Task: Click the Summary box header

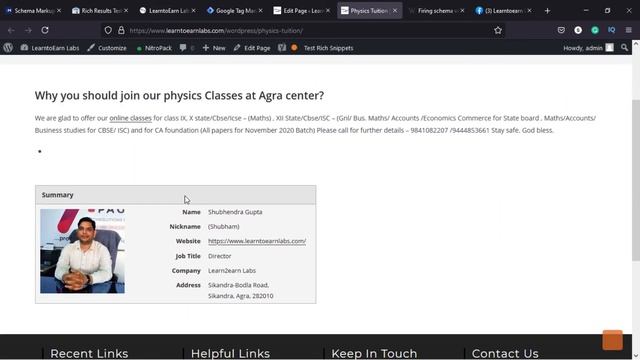Action: pos(176,195)
